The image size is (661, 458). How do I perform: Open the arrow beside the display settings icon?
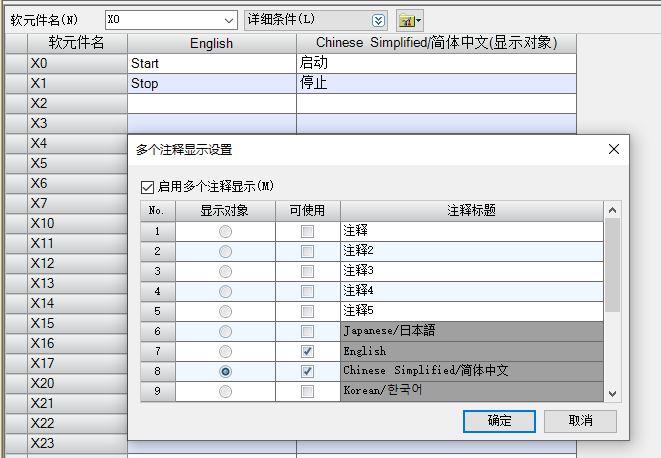click(419, 20)
